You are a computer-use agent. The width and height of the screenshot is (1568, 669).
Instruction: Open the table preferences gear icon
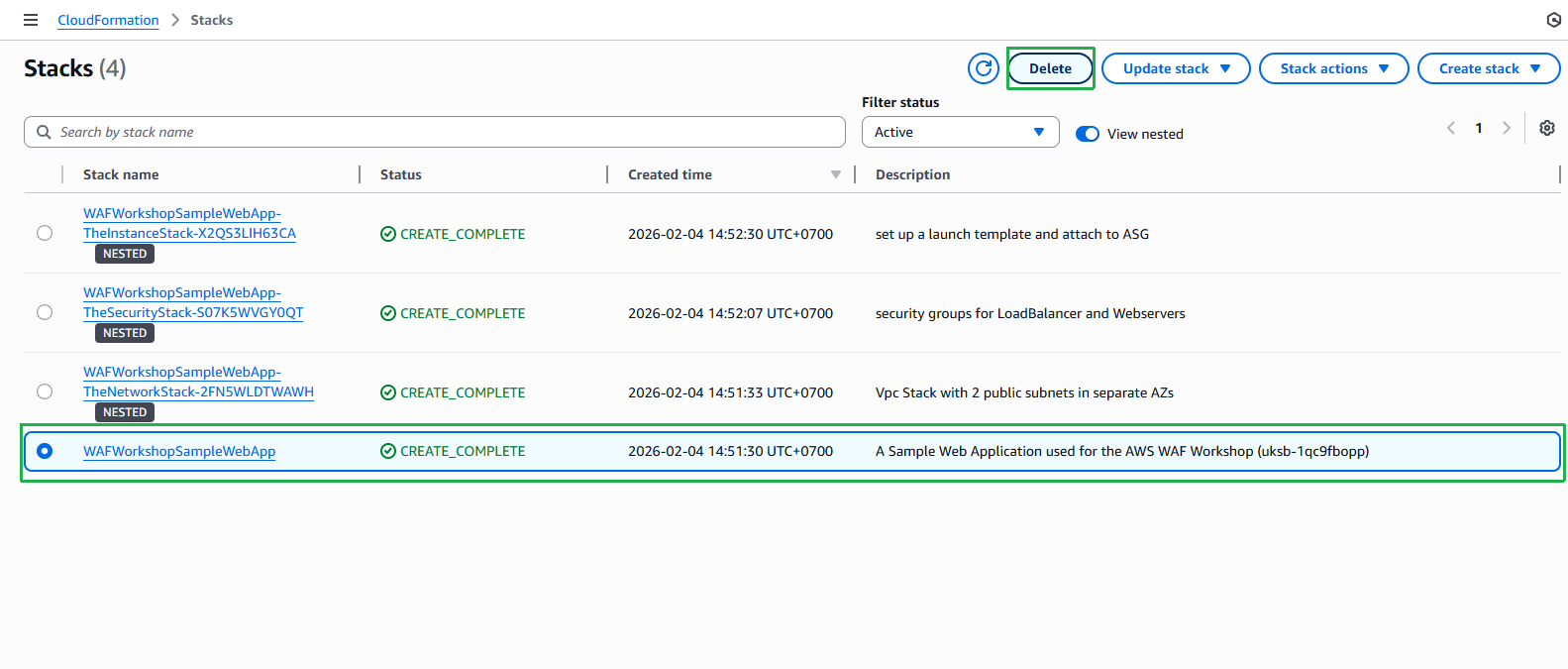pos(1547,128)
